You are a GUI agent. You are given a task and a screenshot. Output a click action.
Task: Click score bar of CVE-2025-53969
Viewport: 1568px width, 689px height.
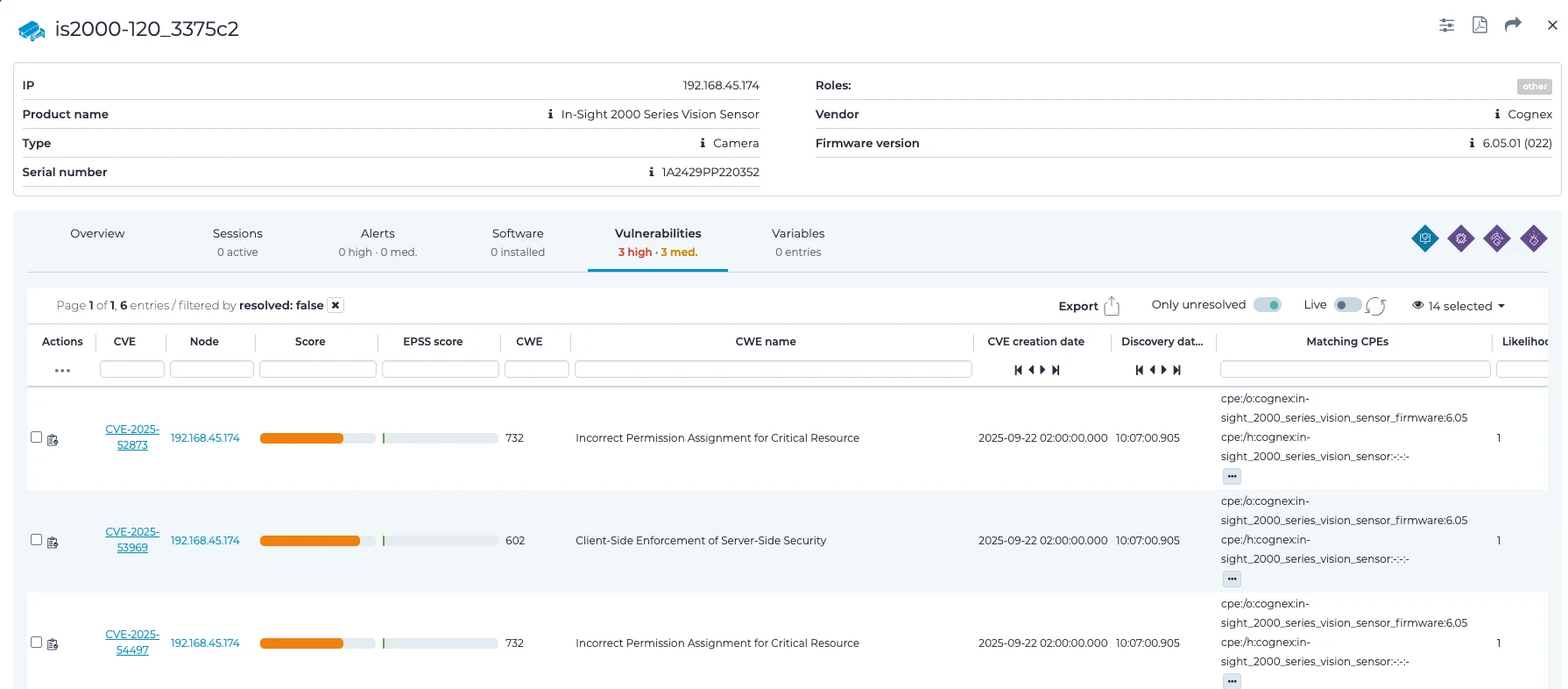(x=317, y=541)
